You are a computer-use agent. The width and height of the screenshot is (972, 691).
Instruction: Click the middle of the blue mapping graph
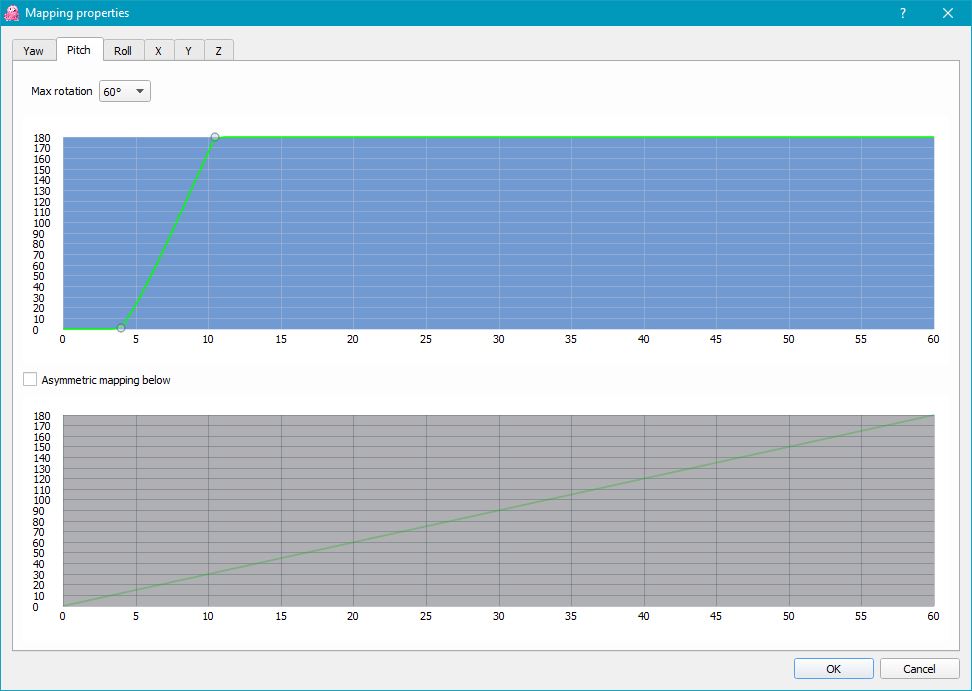498,233
